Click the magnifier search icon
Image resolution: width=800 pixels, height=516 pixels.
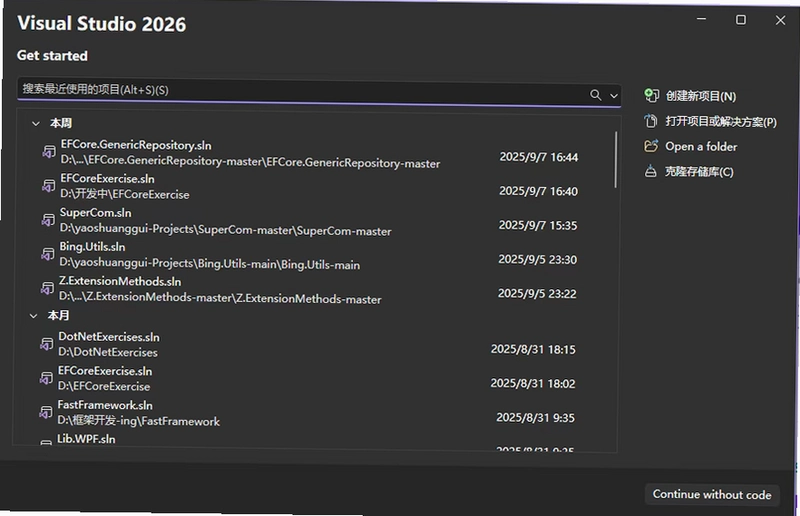(x=595, y=95)
